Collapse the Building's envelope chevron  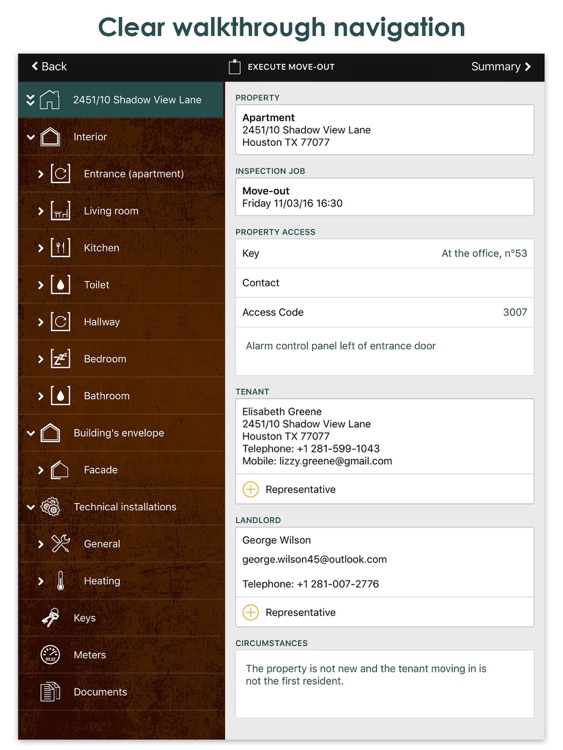pyautogui.click(x=31, y=433)
